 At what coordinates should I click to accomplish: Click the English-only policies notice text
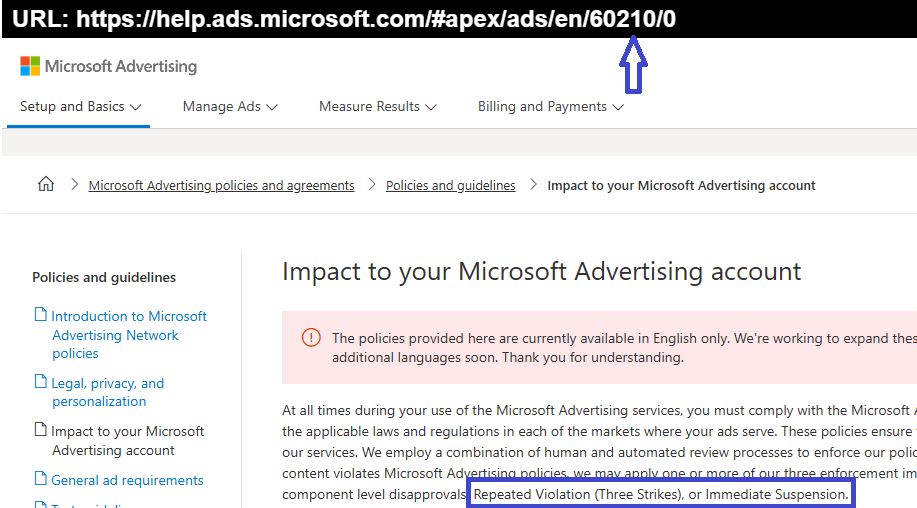(624, 347)
